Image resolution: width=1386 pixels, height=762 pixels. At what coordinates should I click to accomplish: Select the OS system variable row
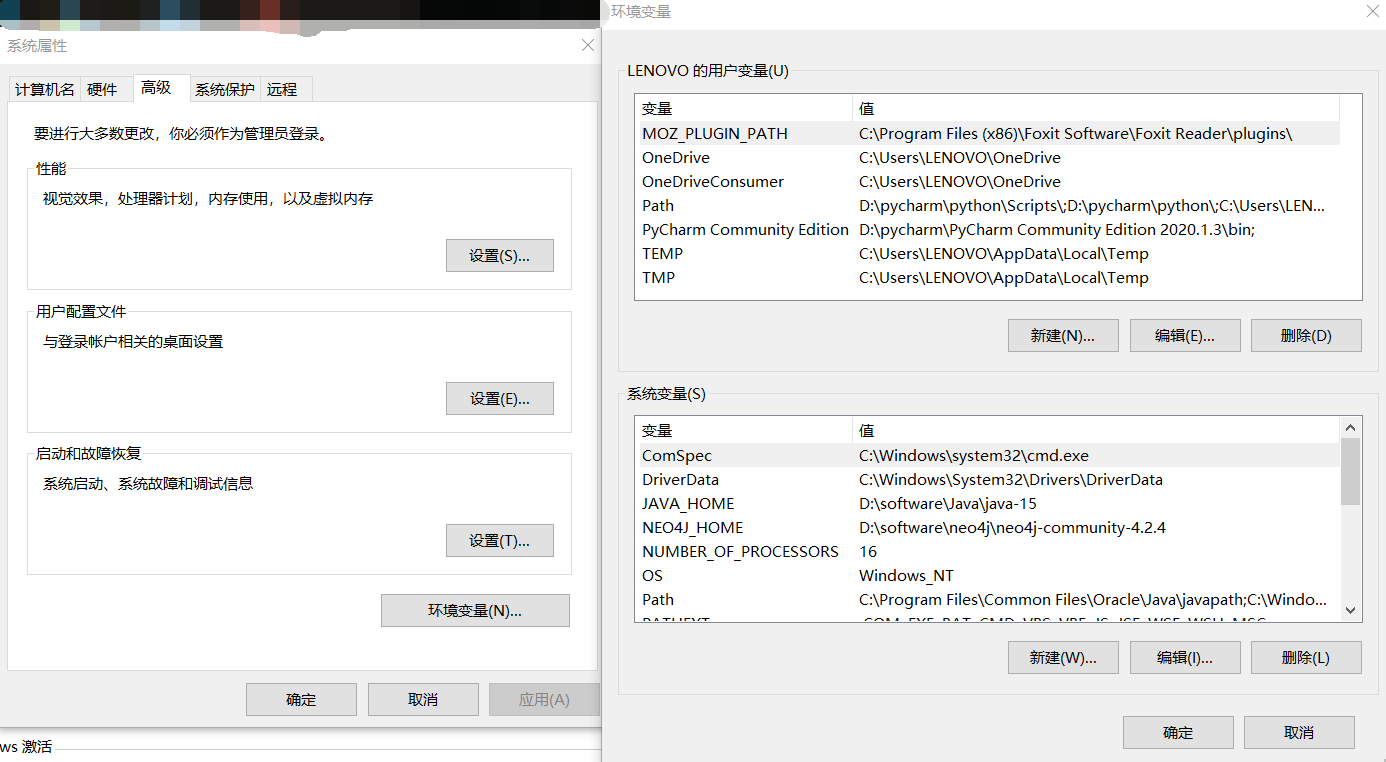coord(987,576)
